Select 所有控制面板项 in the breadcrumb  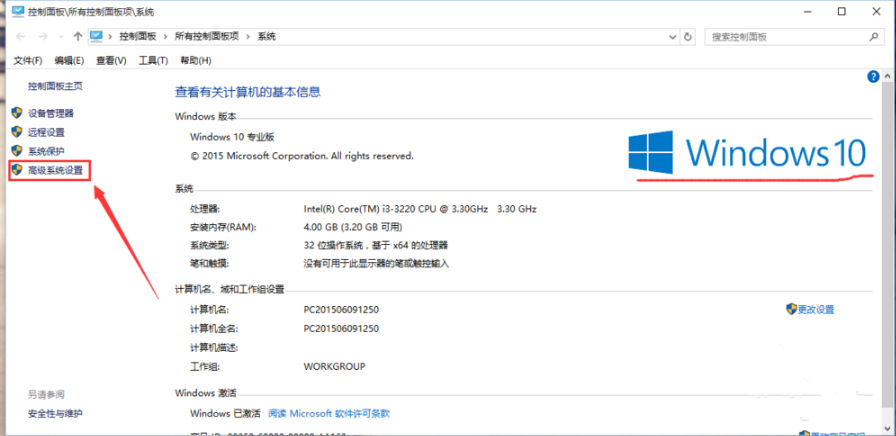point(206,37)
